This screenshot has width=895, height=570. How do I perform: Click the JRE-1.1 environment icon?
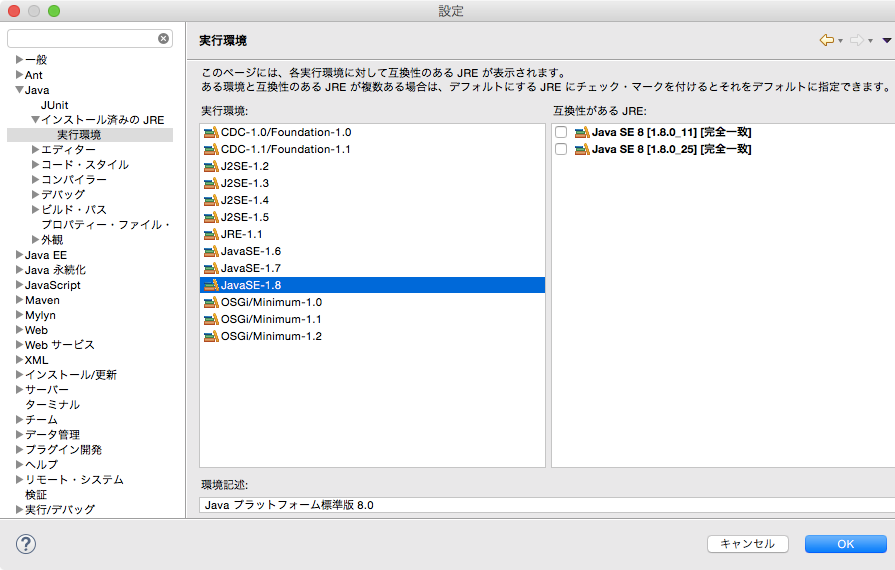tap(211, 235)
